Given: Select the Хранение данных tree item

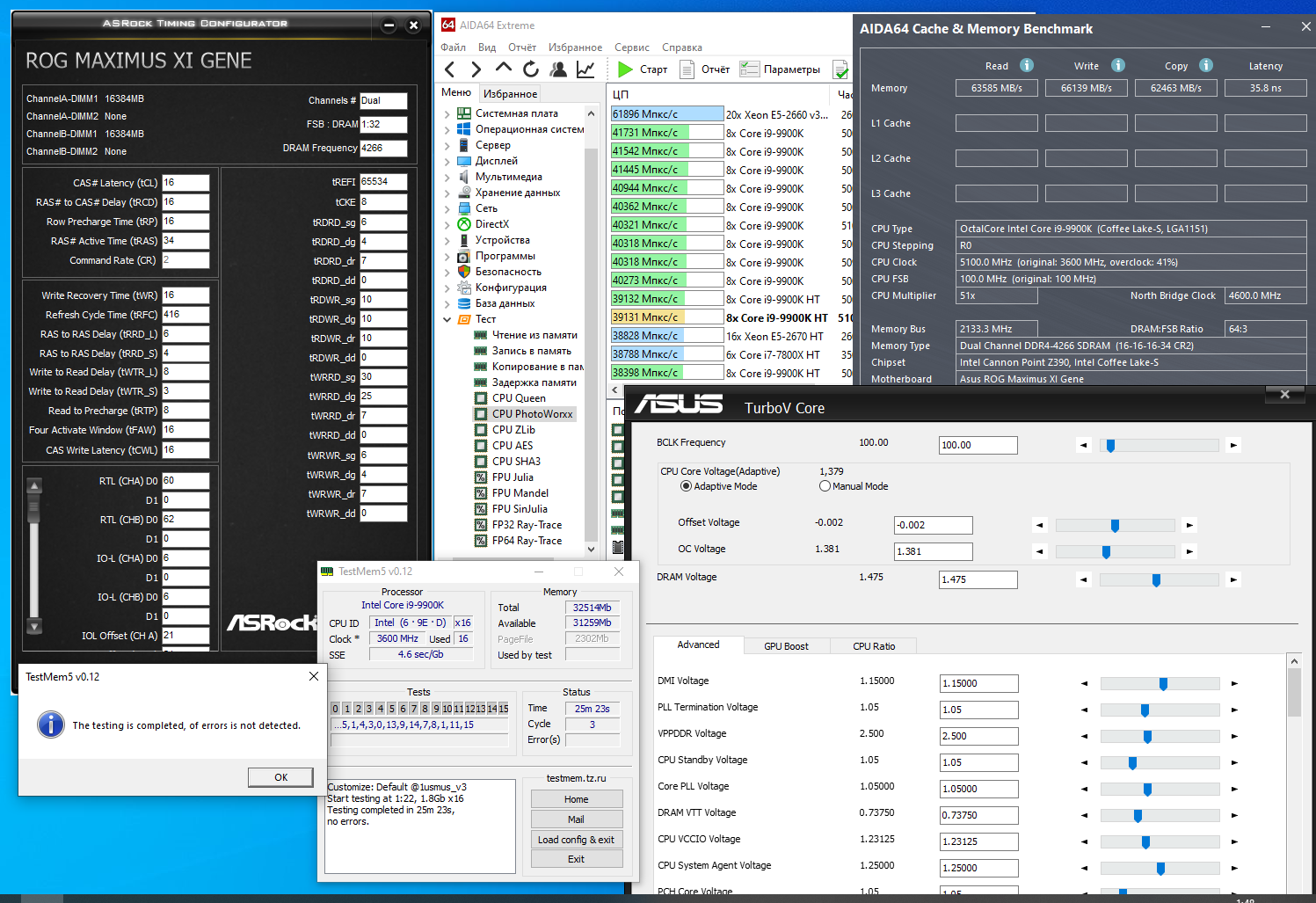Looking at the screenshot, I should point(509,193).
